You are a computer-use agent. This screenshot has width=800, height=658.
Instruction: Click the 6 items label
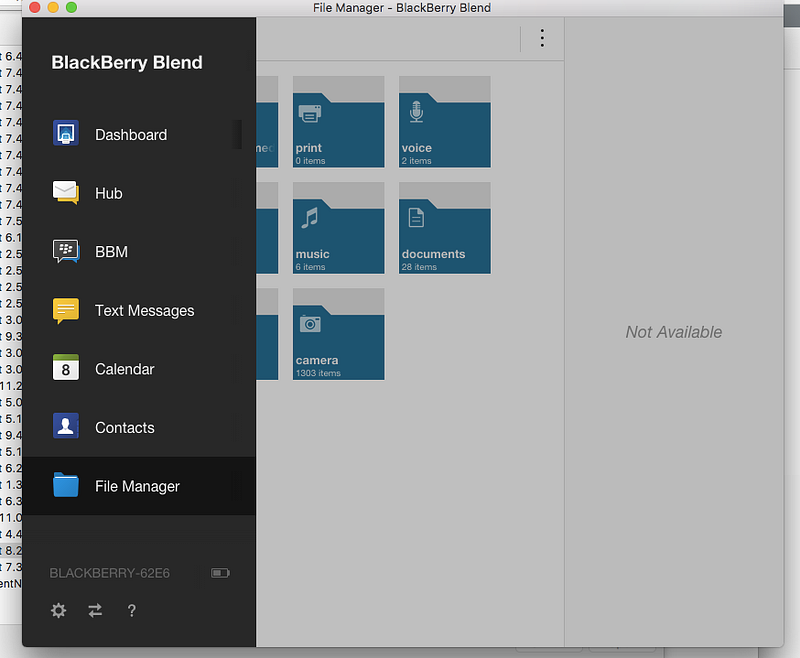click(x=310, y=267)
